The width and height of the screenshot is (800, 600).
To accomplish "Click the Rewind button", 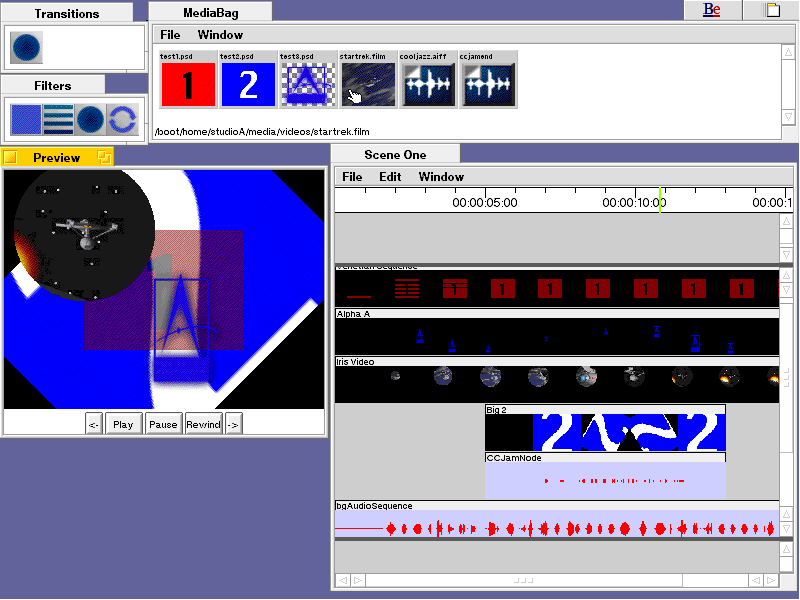I will tap(203, 424).
